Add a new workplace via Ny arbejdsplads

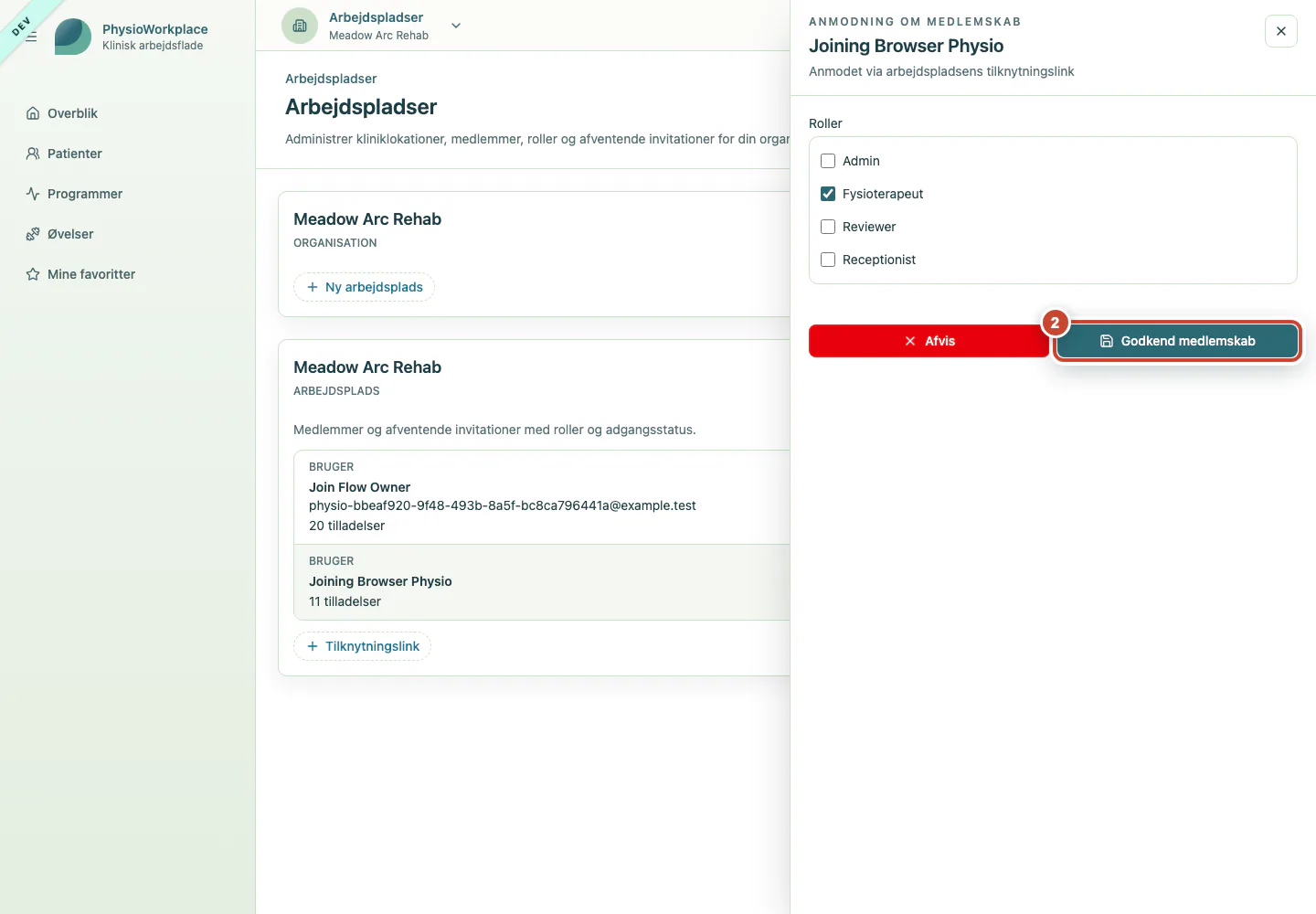pyautogui.click(x=364, y=287)
